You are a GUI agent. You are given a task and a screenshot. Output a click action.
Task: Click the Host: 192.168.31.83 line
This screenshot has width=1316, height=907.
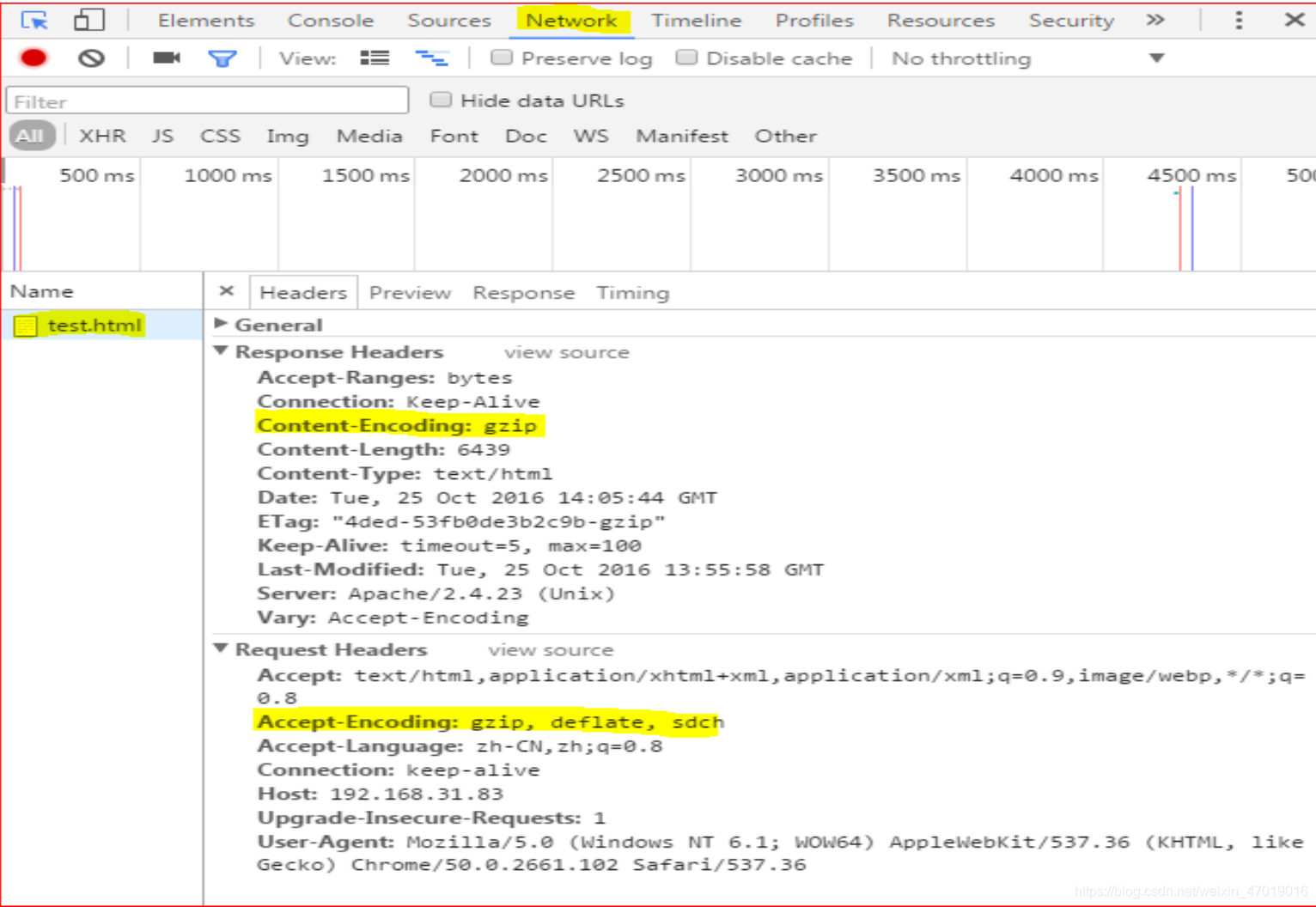[380, 794]
